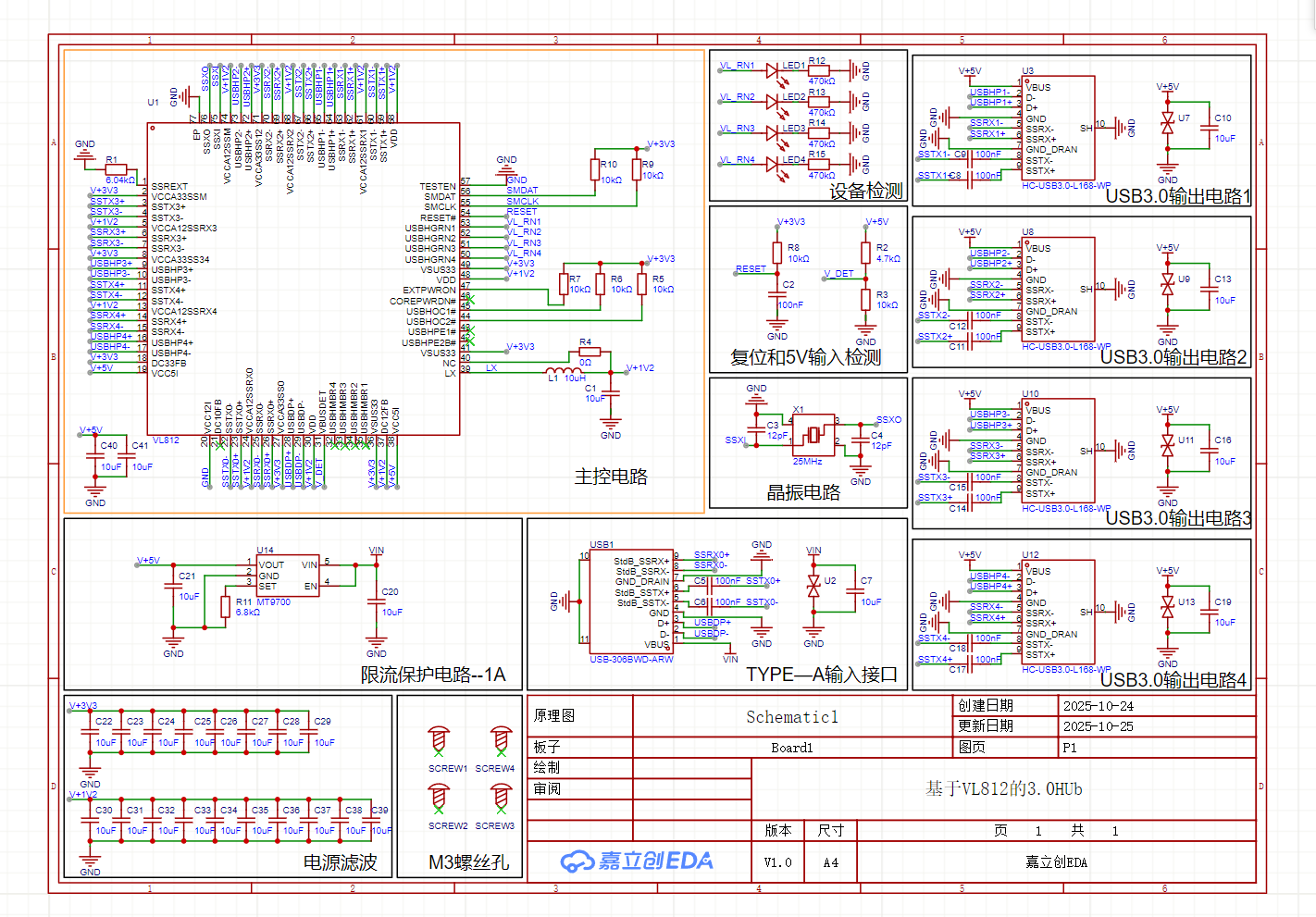
Task: Click the VL_RN1 net label by LED1
Action: pyautogui.click(x=738, y=66)
